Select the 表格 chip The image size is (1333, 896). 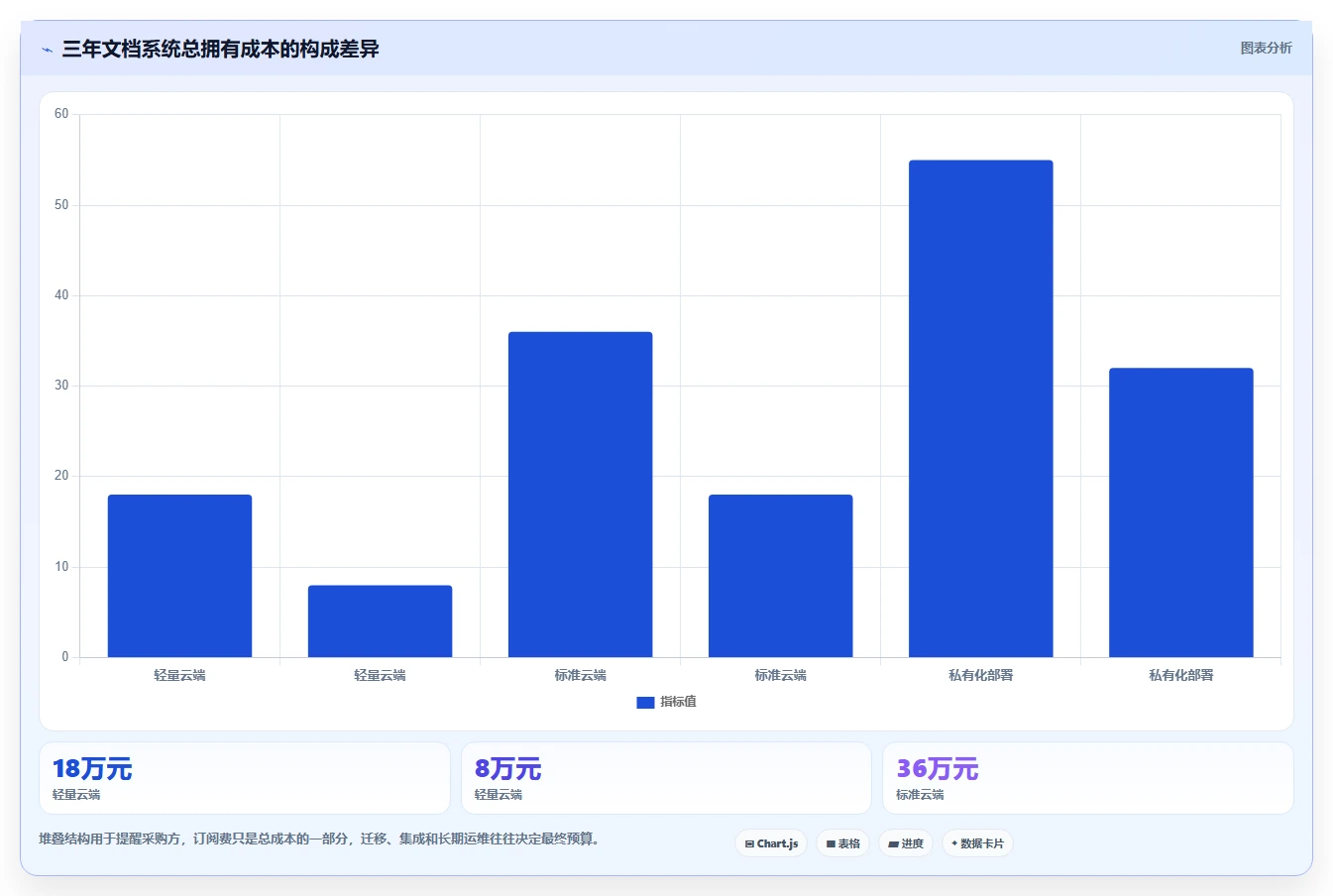843,843
